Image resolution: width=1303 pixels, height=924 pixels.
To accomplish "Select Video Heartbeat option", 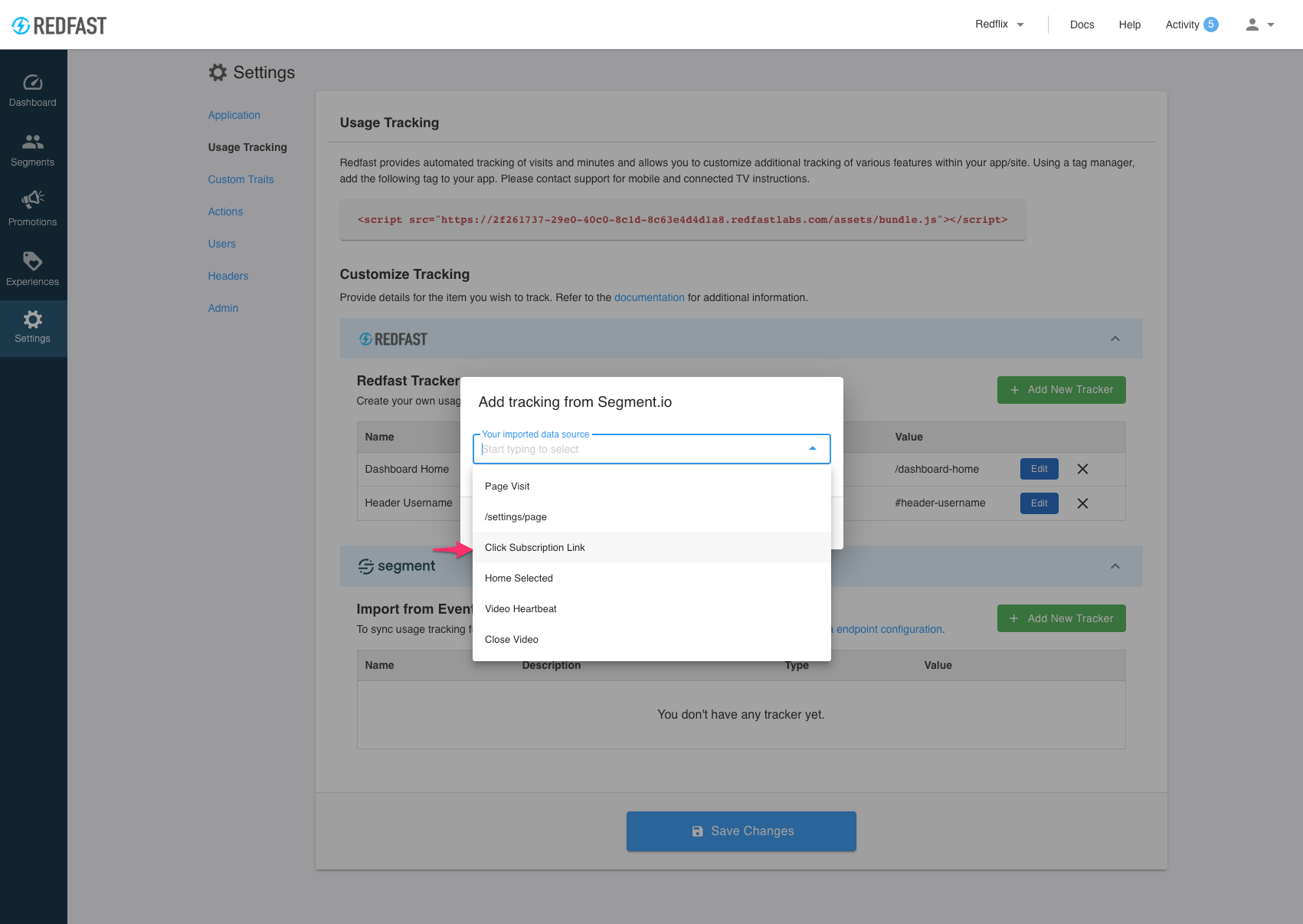I will (652, 609).
